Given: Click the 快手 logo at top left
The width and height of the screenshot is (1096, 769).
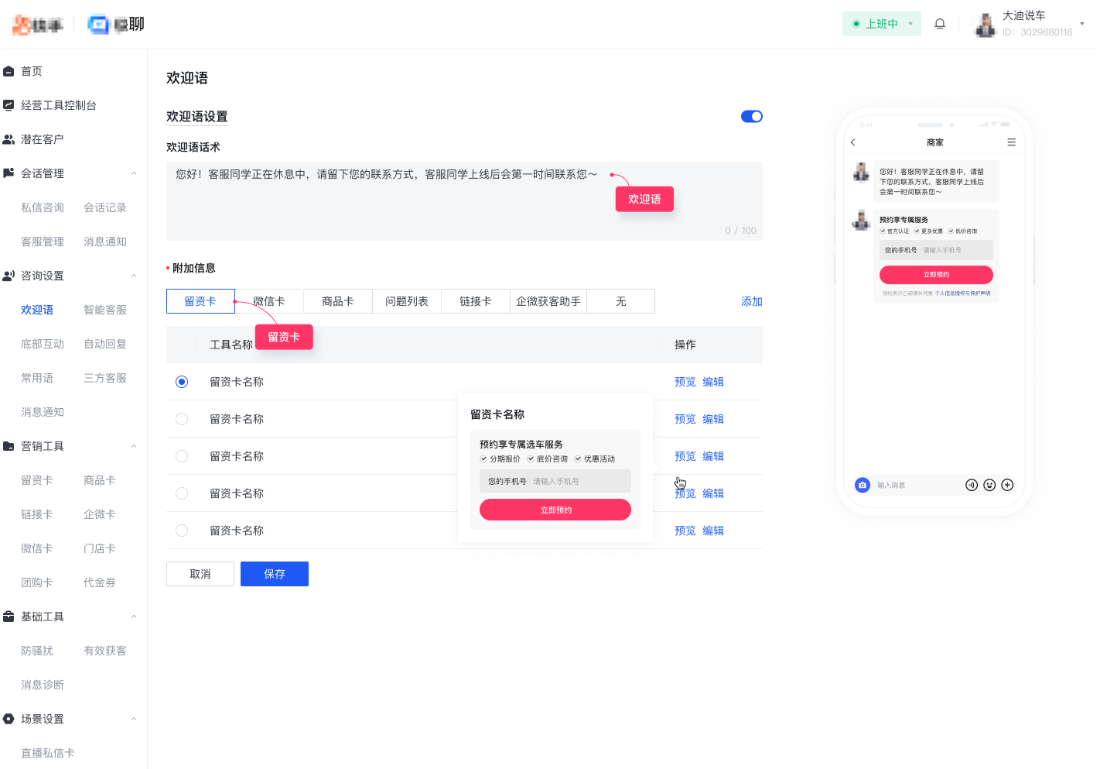Looking at the screenshot, I should (x=37, y=24).
